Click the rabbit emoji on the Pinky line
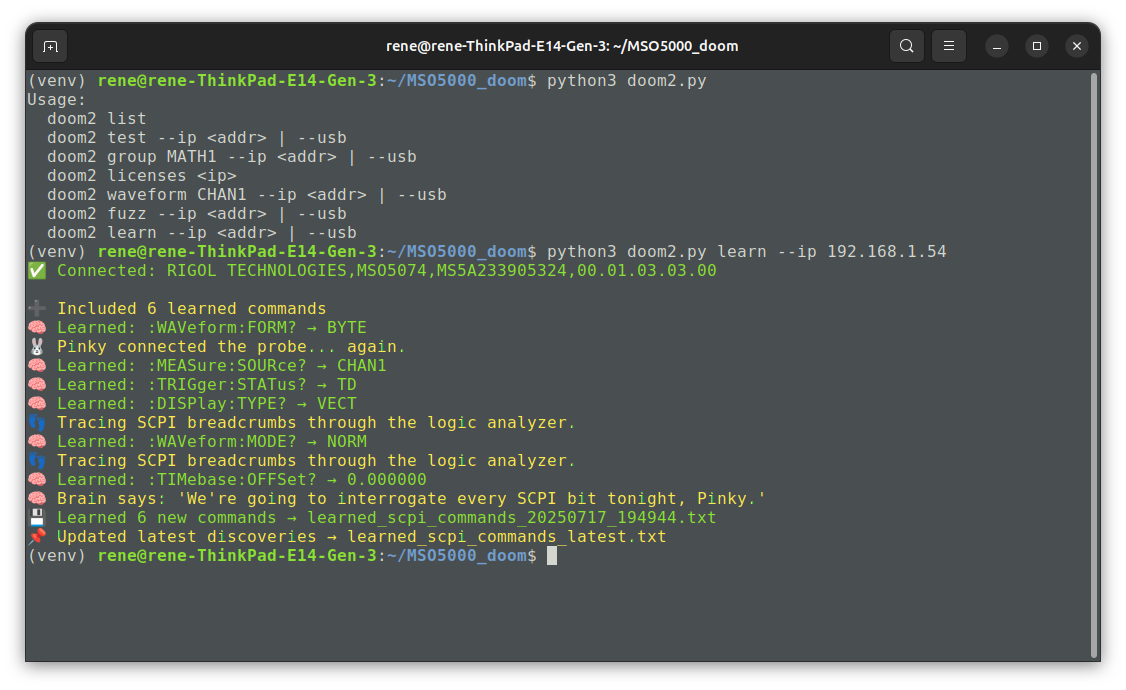The image size is (1126, 690). click(x=37, y=347)
